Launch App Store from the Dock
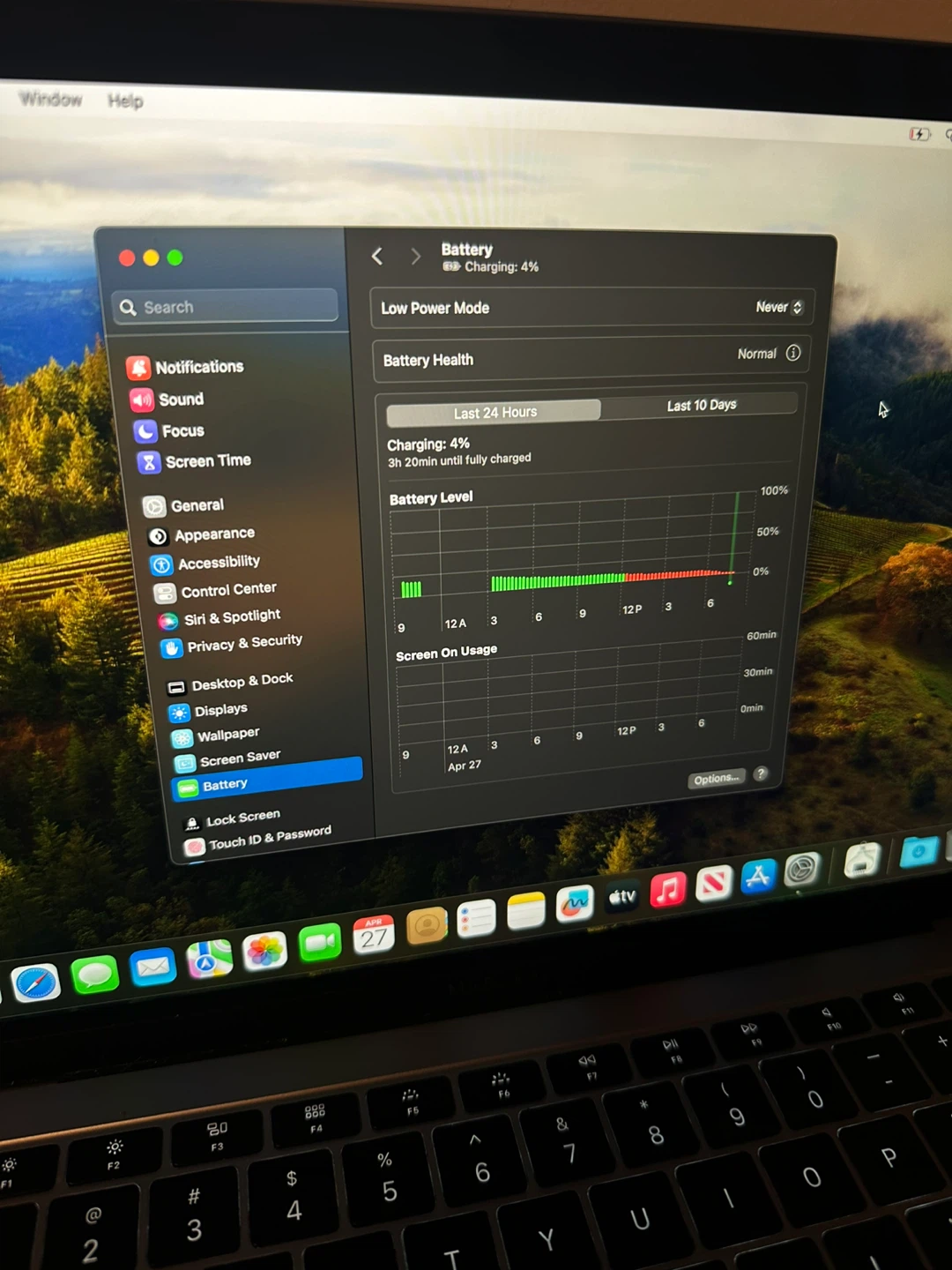 pyautogui.click(x=758, y=877)
